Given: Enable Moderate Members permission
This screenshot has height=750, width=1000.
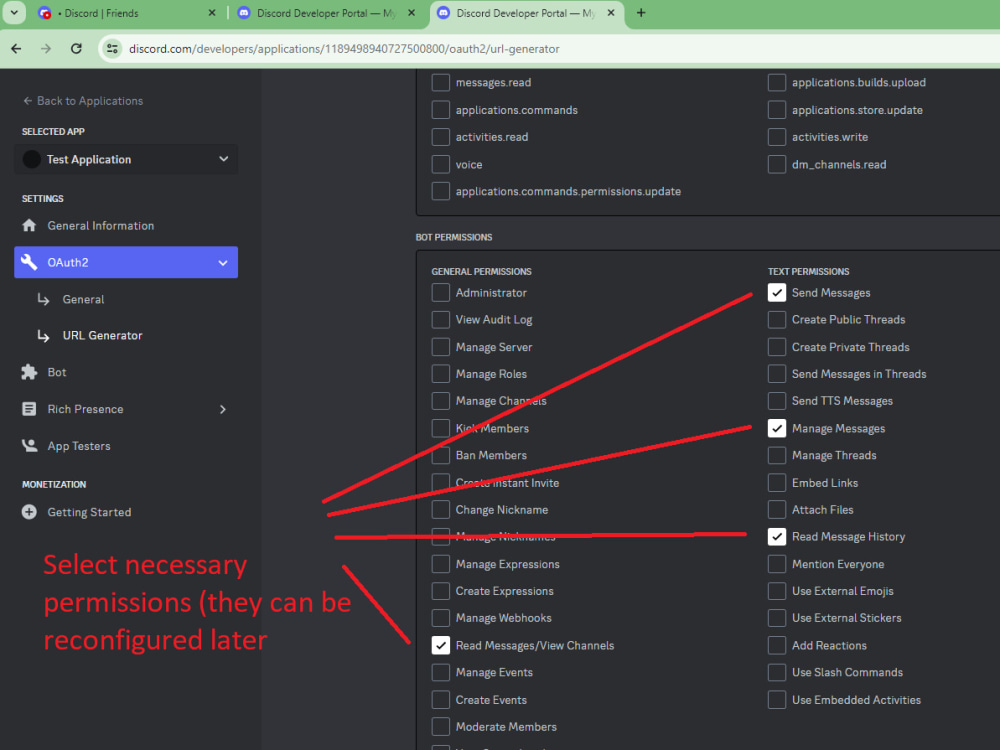Looking at the screenshot, I should pos(441,727).
